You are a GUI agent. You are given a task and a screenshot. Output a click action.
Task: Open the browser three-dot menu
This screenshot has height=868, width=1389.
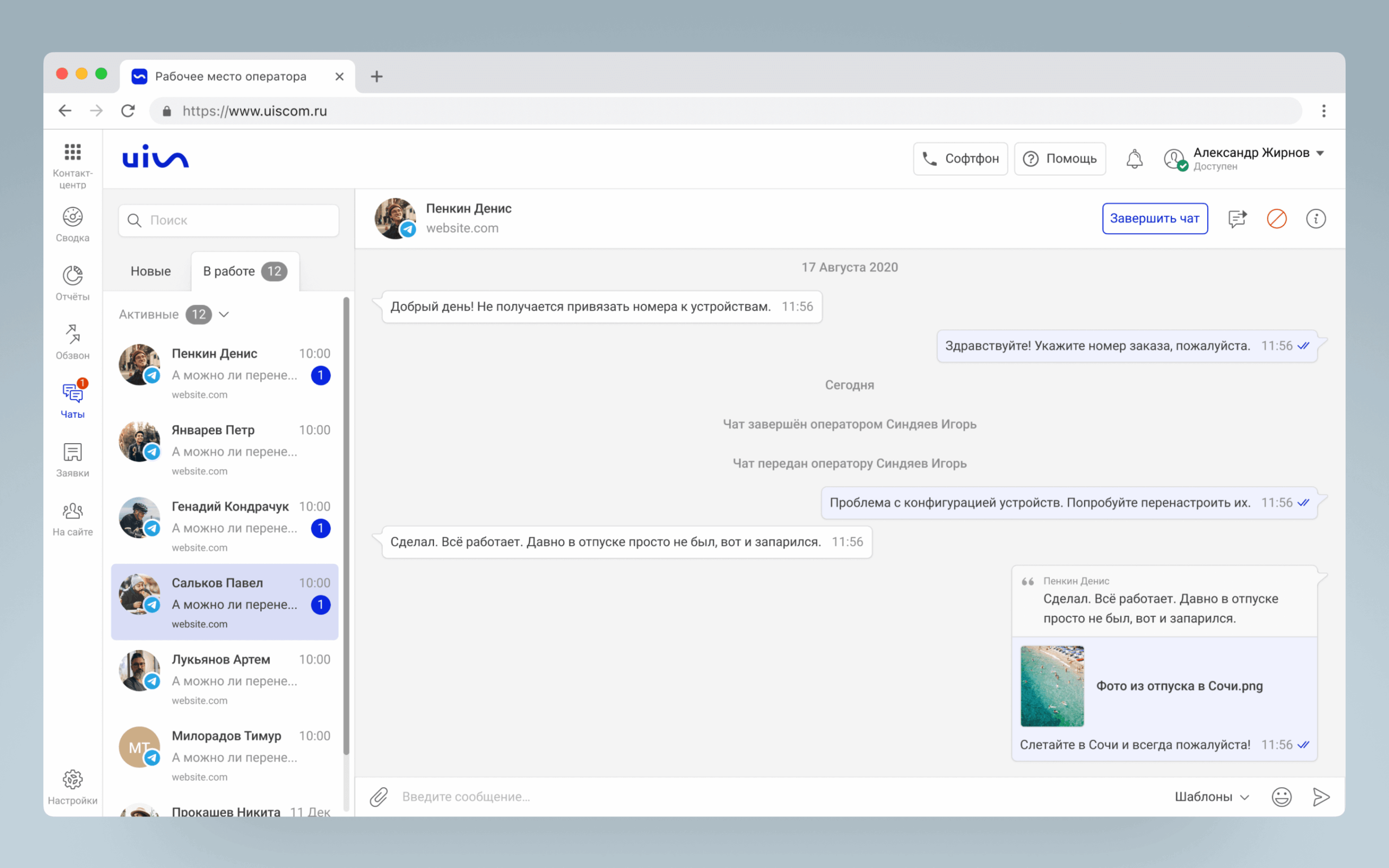pyautogui.click(x=1323, y=111)
